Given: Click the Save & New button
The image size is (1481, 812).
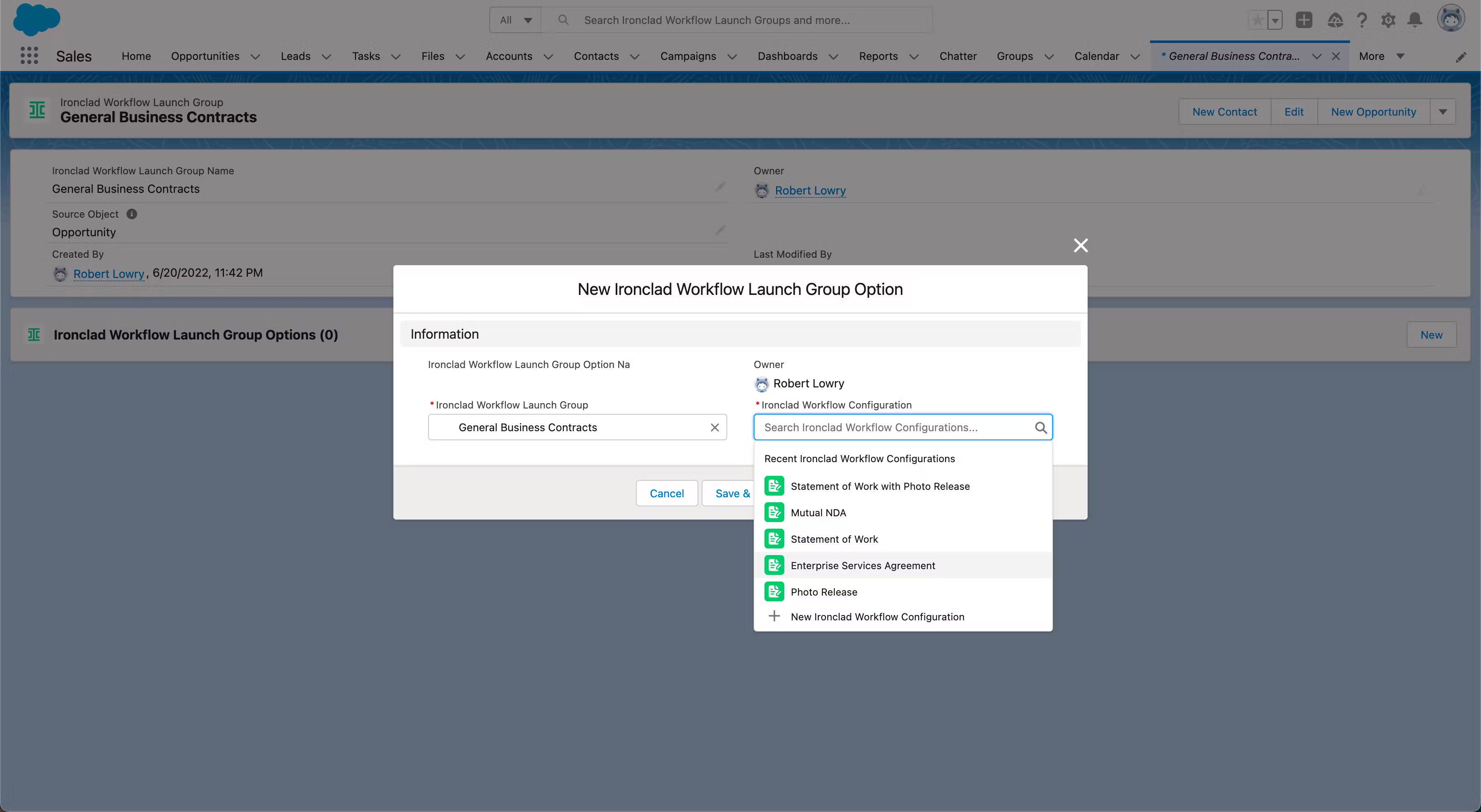Looking at the screenshot, I should click(x=728, y=493).
